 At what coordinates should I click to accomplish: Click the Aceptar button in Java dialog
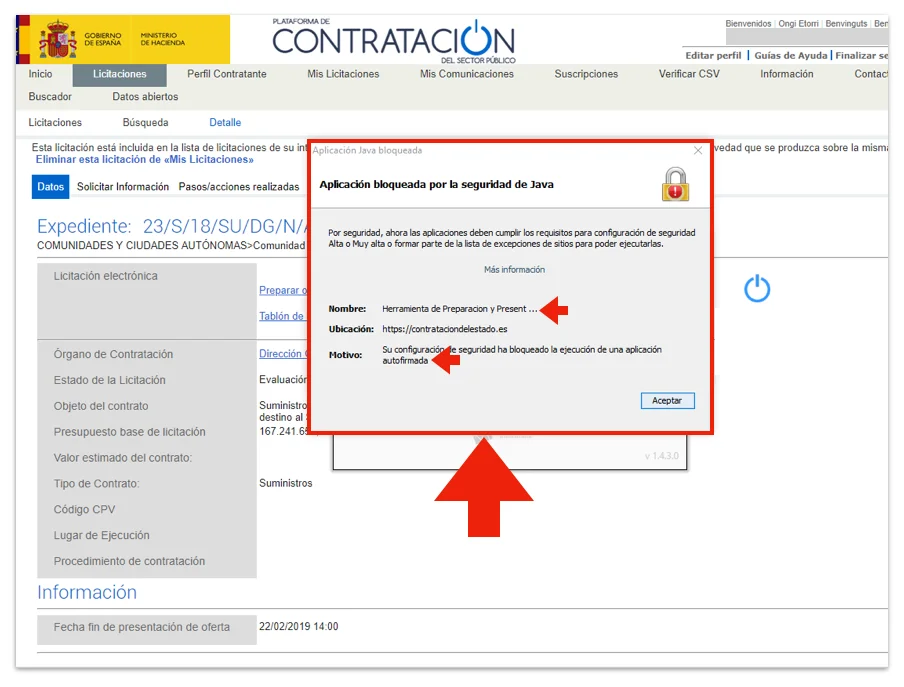click(667, 401)
